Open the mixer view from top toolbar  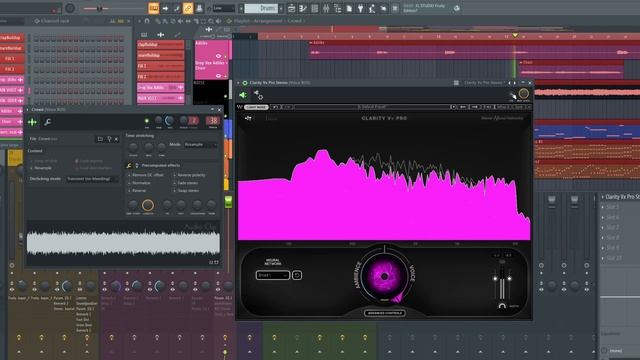[x=326, y=8]
